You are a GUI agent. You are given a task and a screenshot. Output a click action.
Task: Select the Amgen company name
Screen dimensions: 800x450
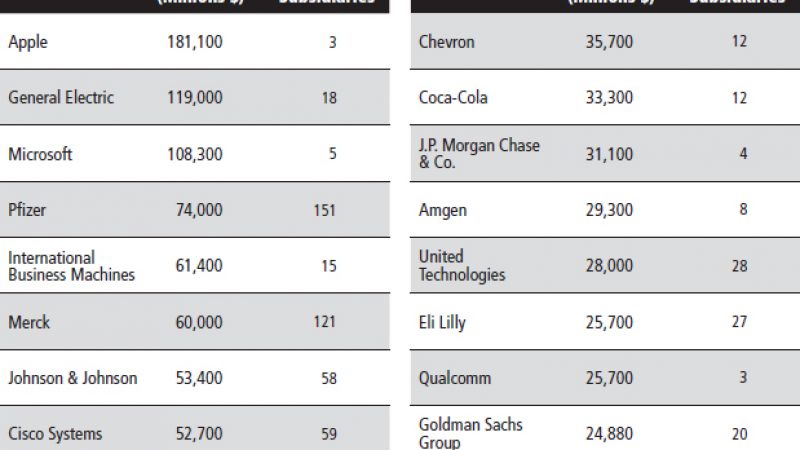[443, 211]
